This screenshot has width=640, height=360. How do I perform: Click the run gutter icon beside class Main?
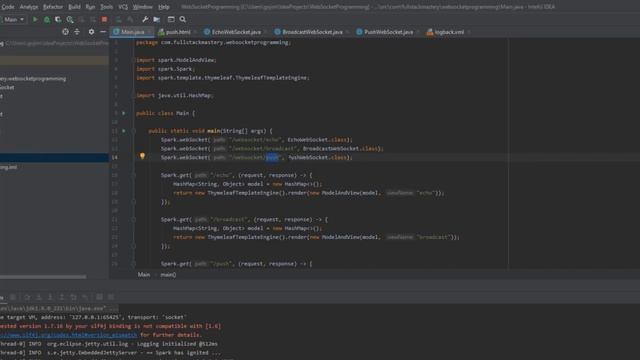124,113
